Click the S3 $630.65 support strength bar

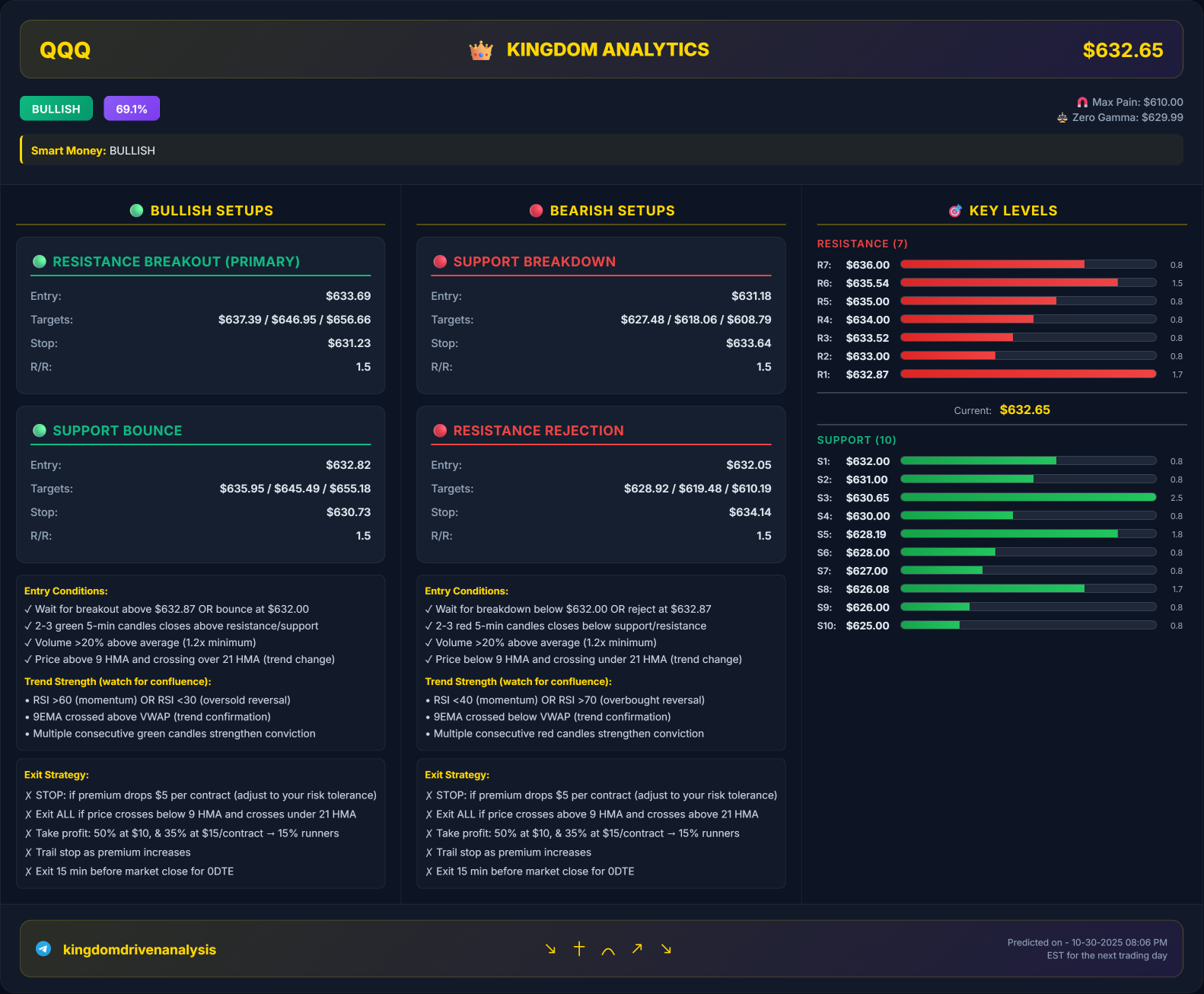[1028, 498]
